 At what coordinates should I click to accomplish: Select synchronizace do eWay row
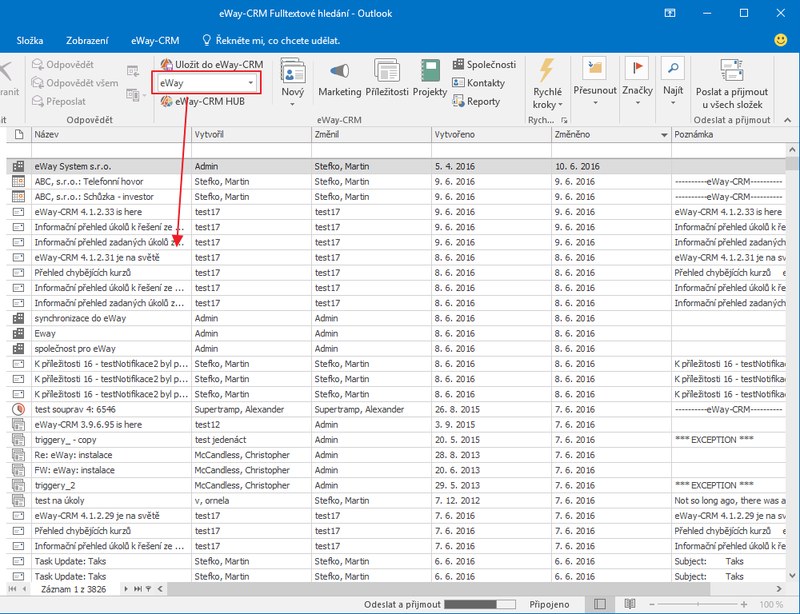click(x=396, y=318)
